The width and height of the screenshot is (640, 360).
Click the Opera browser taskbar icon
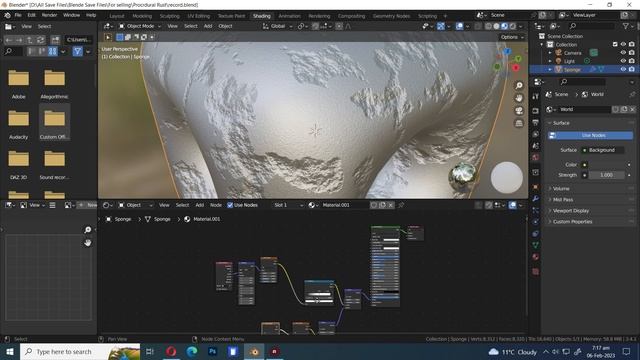(171, 351)
